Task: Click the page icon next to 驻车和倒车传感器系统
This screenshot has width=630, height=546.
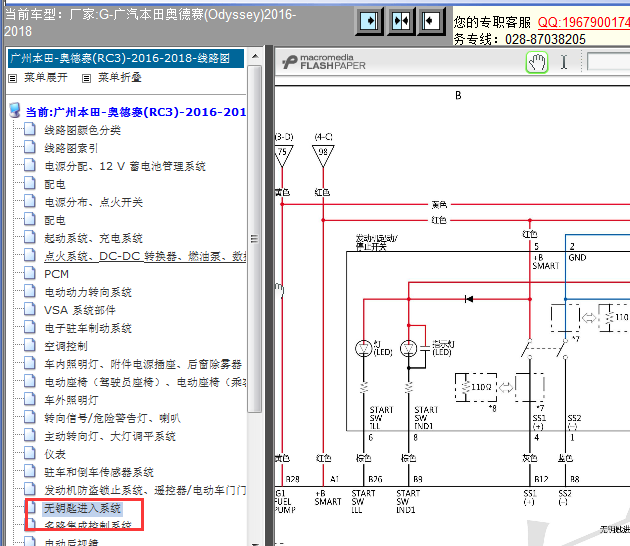Action: click(x=29, y=471)
